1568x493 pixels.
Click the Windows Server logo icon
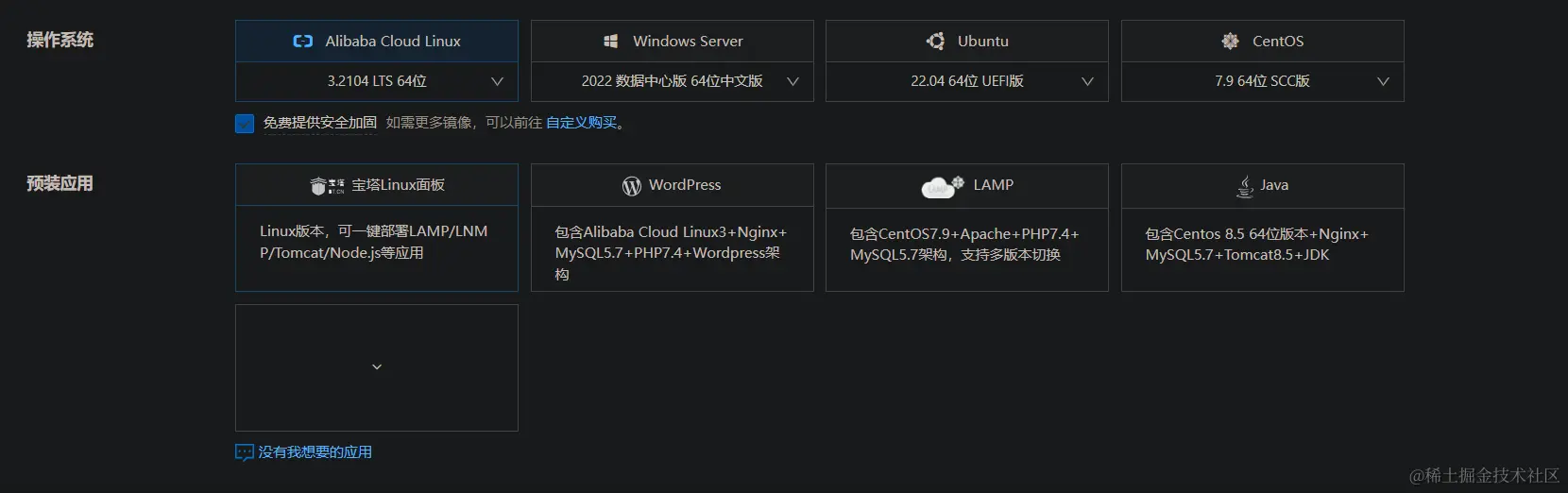611,42
